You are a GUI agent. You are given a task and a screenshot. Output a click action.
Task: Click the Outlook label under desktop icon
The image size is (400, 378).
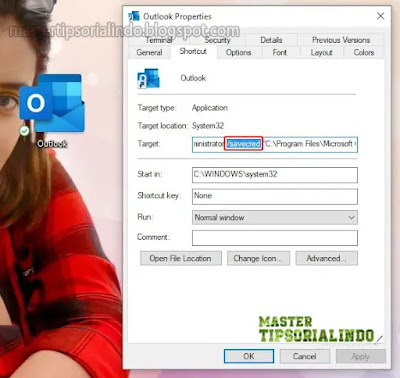[52, 144]
